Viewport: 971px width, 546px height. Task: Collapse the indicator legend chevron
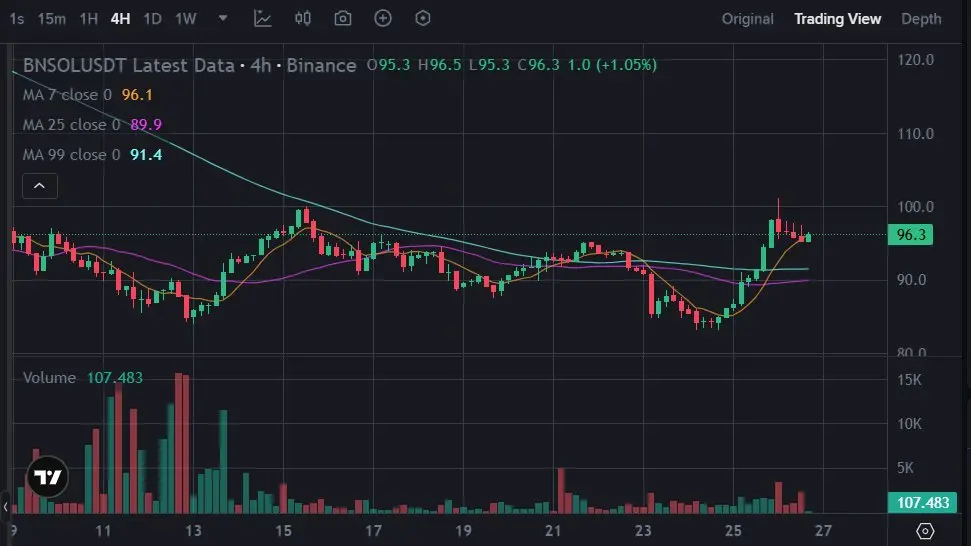[40, 186]
